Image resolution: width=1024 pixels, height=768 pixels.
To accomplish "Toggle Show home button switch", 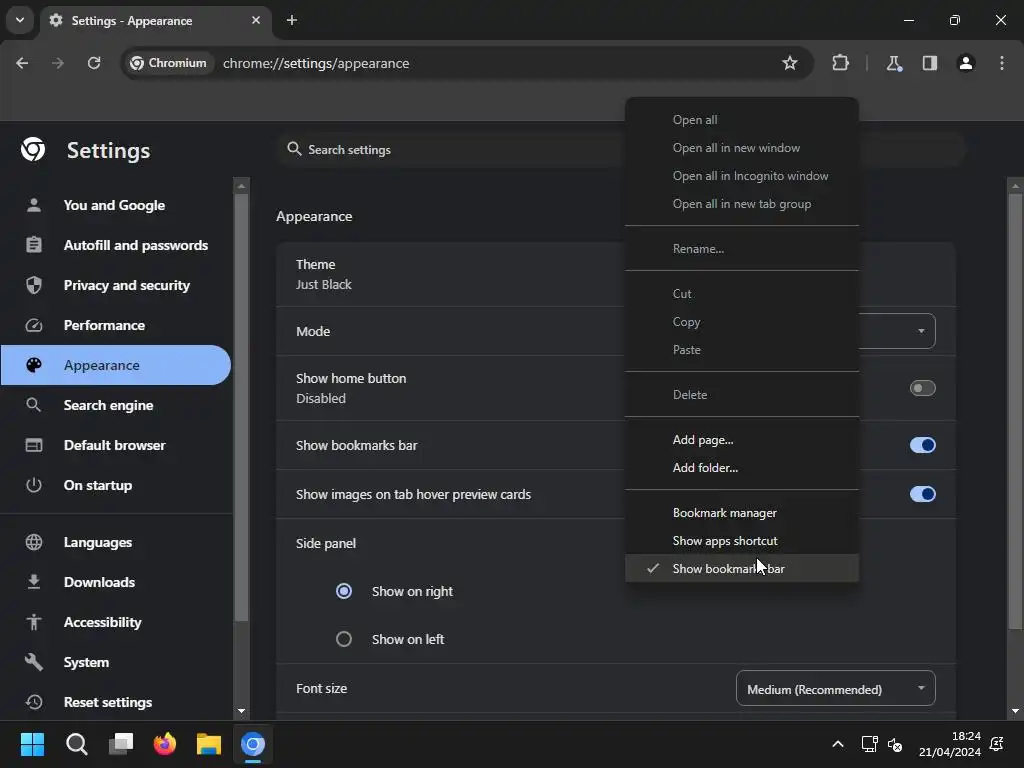I will tap(922, 388).
